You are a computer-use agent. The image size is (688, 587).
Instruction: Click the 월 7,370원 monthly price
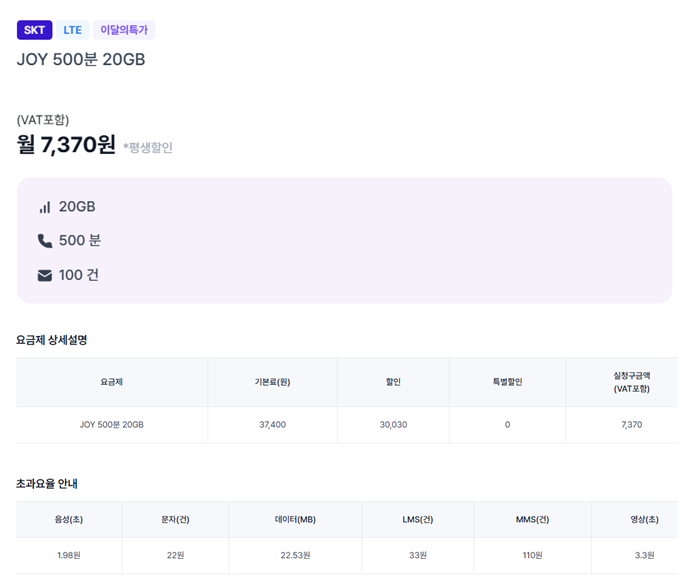tap(66, 144)
